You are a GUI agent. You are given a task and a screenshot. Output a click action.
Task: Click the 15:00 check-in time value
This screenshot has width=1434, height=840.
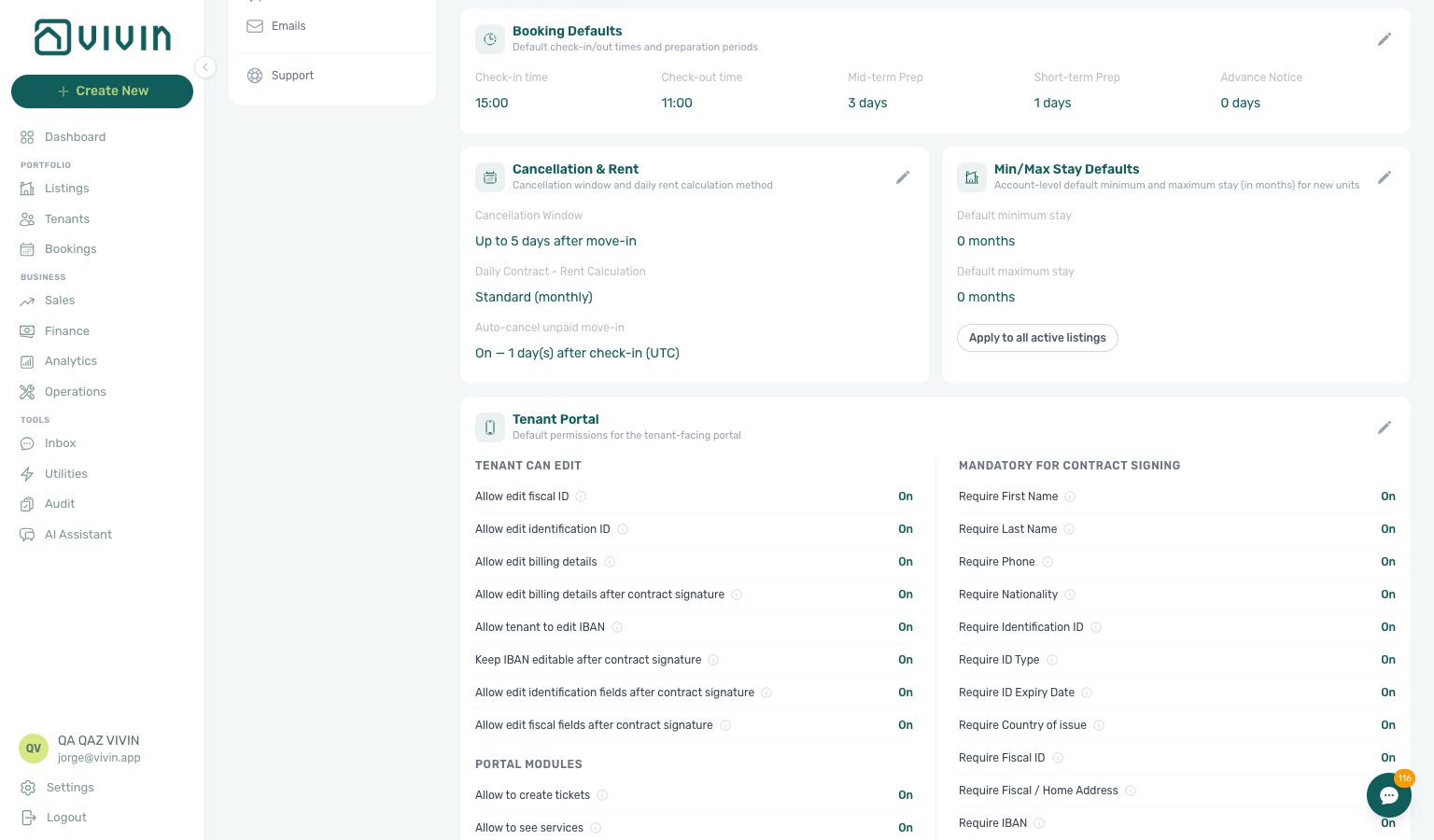coord(492,103)
